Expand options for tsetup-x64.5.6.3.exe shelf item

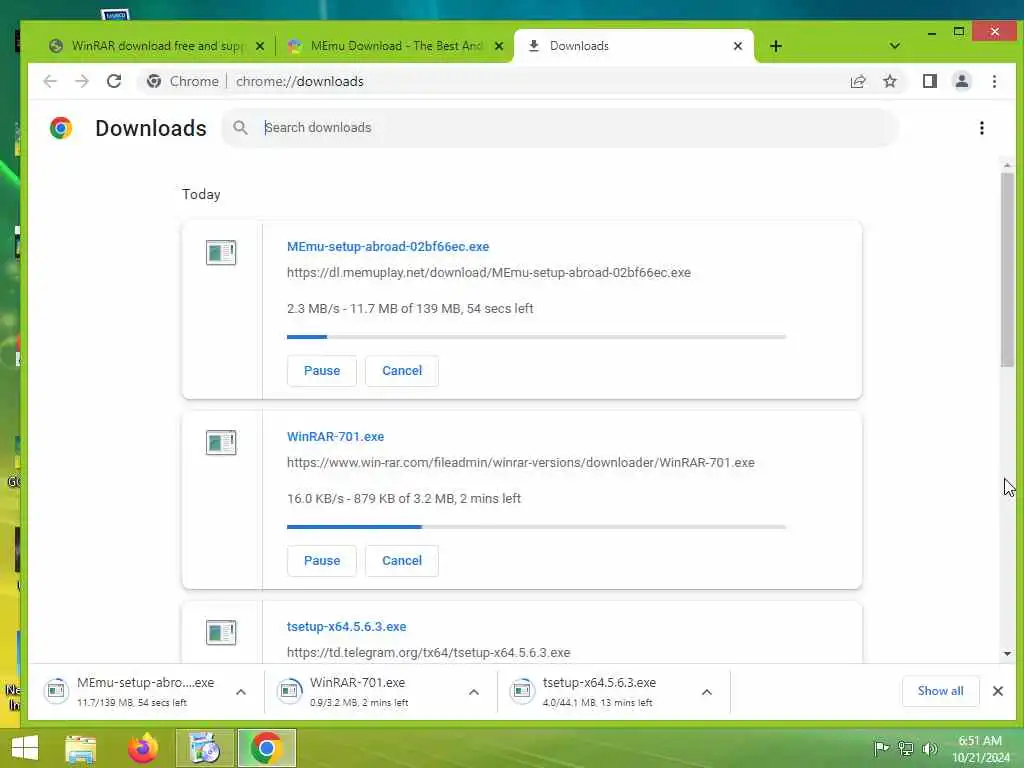click(707, 692)
